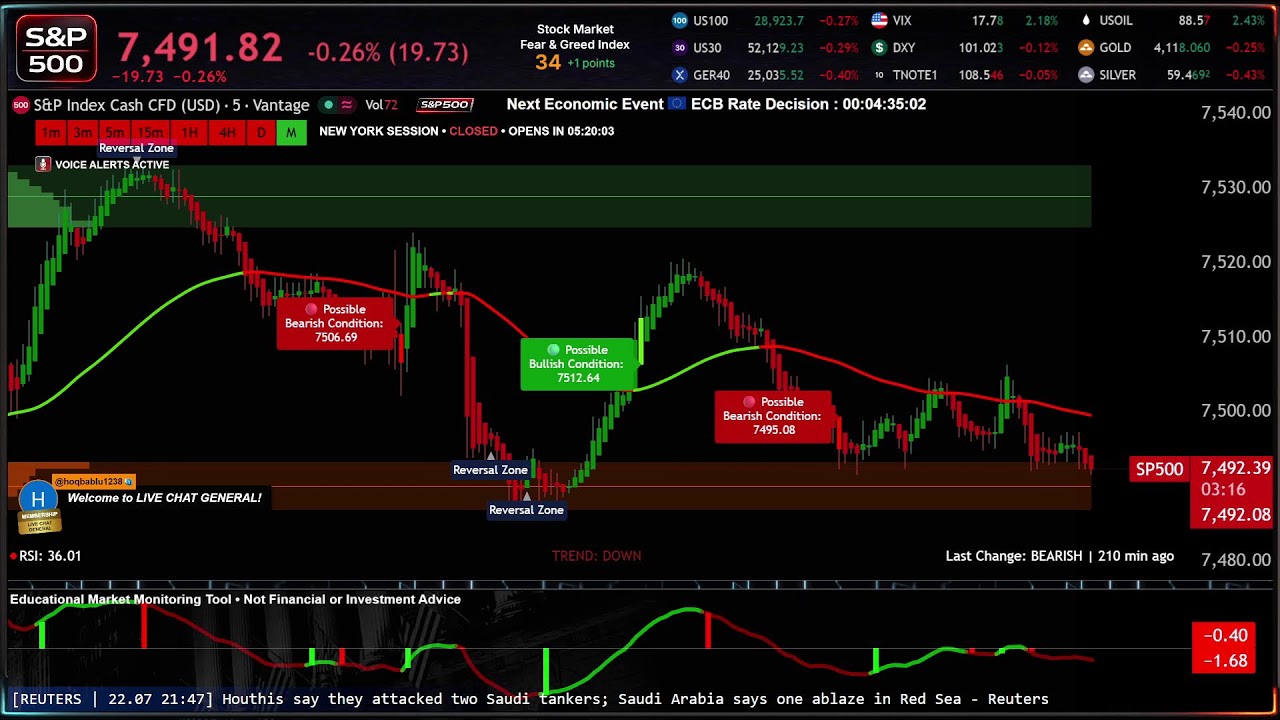The width and height of the screenshot is (1280, 720).
Task: Select the 1H timeframe
Action: coord(190,133)
